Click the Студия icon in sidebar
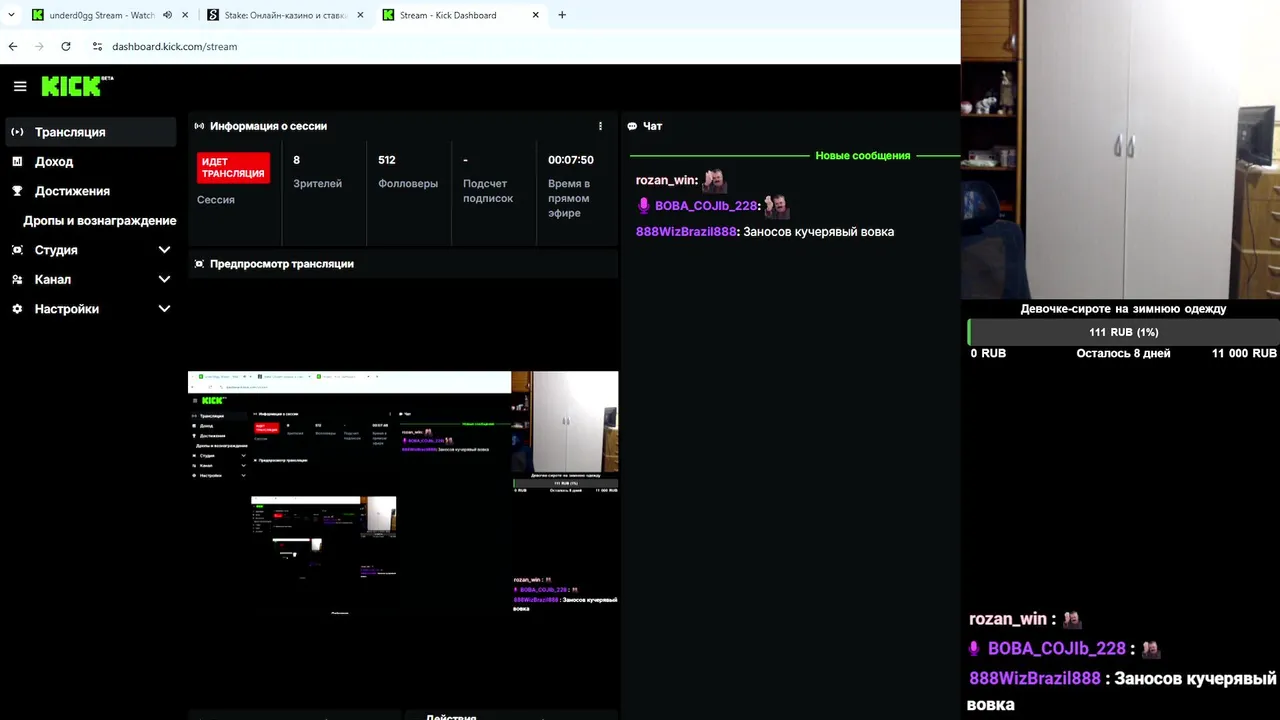The width and height of the screenshot is (1280, 720). pyautogui.click(x=17, y=250)
